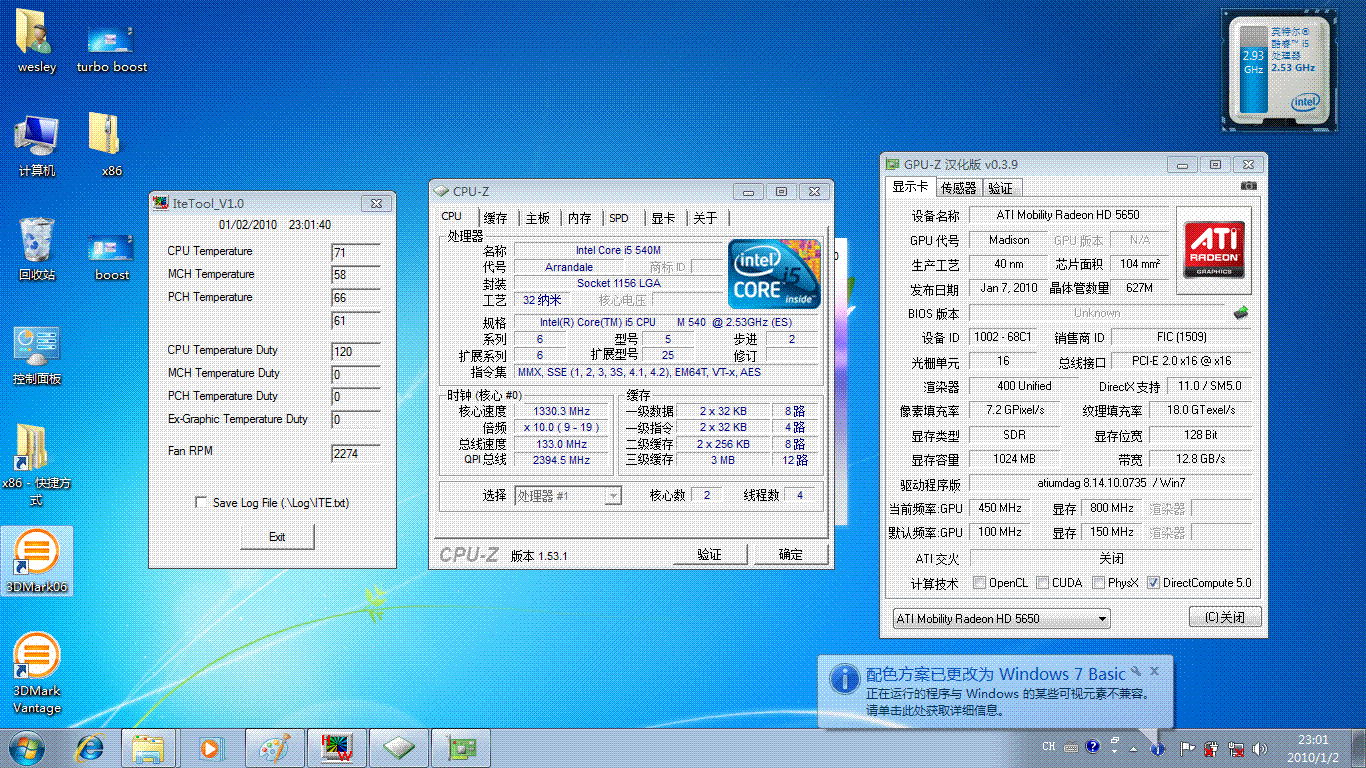Open Windows Media Player taskbar icon
Image resolution: width=1366 pixels, height=768 pixels.
tap(210, 747)
